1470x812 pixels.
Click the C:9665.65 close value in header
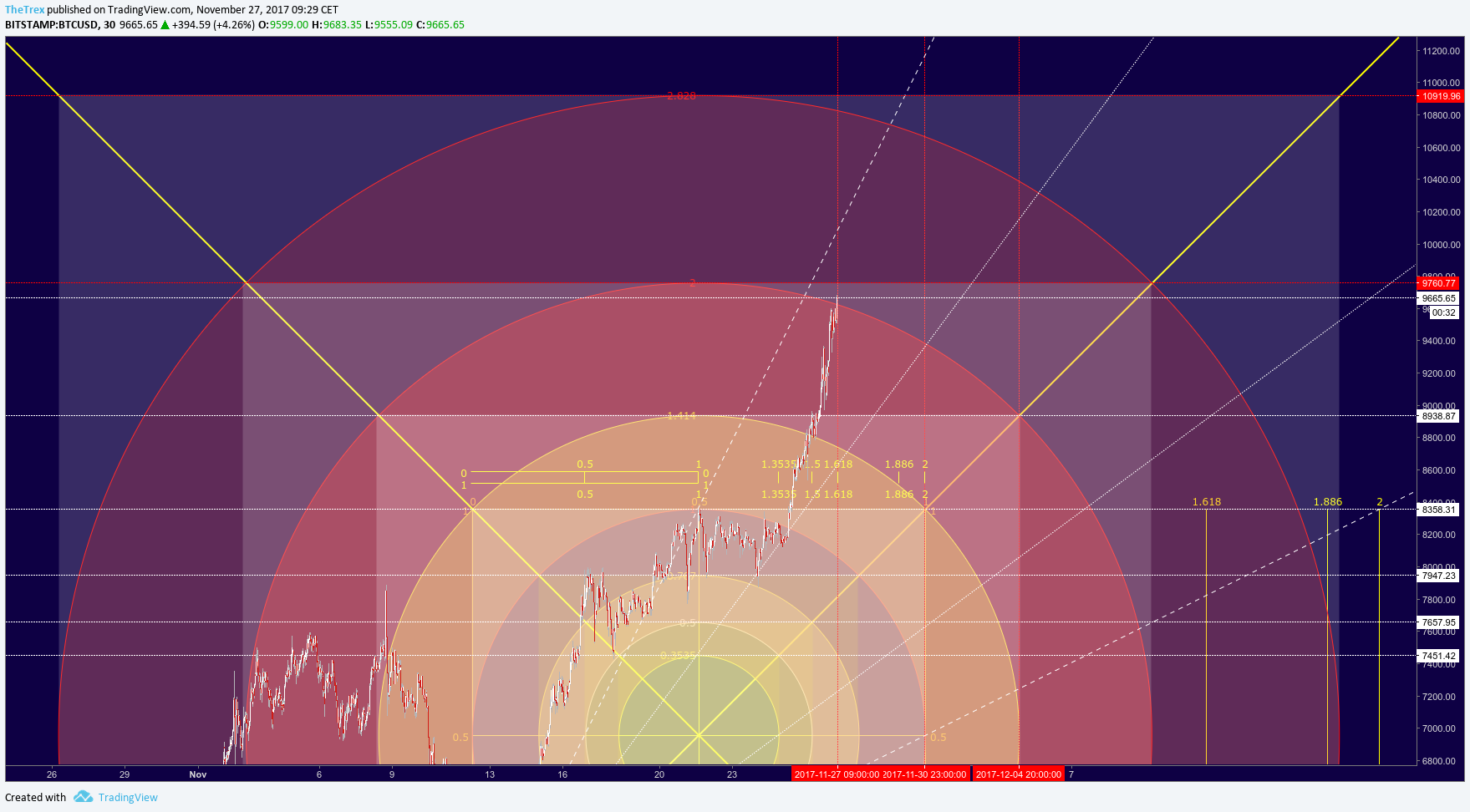440,25
